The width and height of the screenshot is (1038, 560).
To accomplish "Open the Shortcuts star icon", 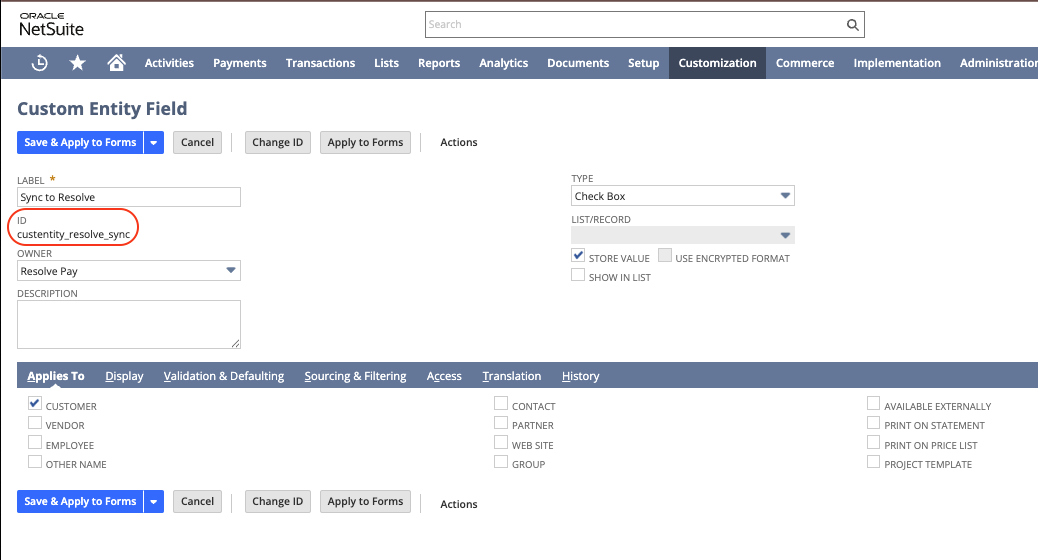I will coord(77,63).
